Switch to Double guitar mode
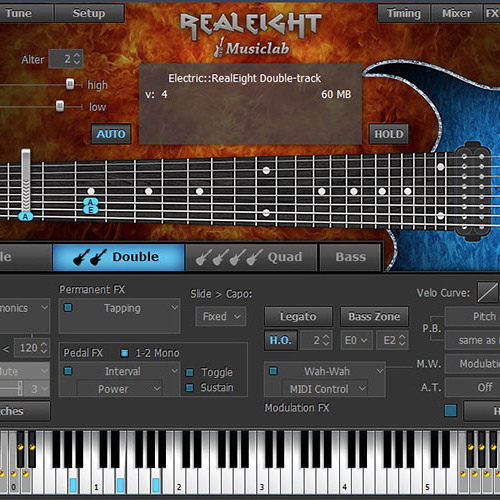 pos(118,257)
